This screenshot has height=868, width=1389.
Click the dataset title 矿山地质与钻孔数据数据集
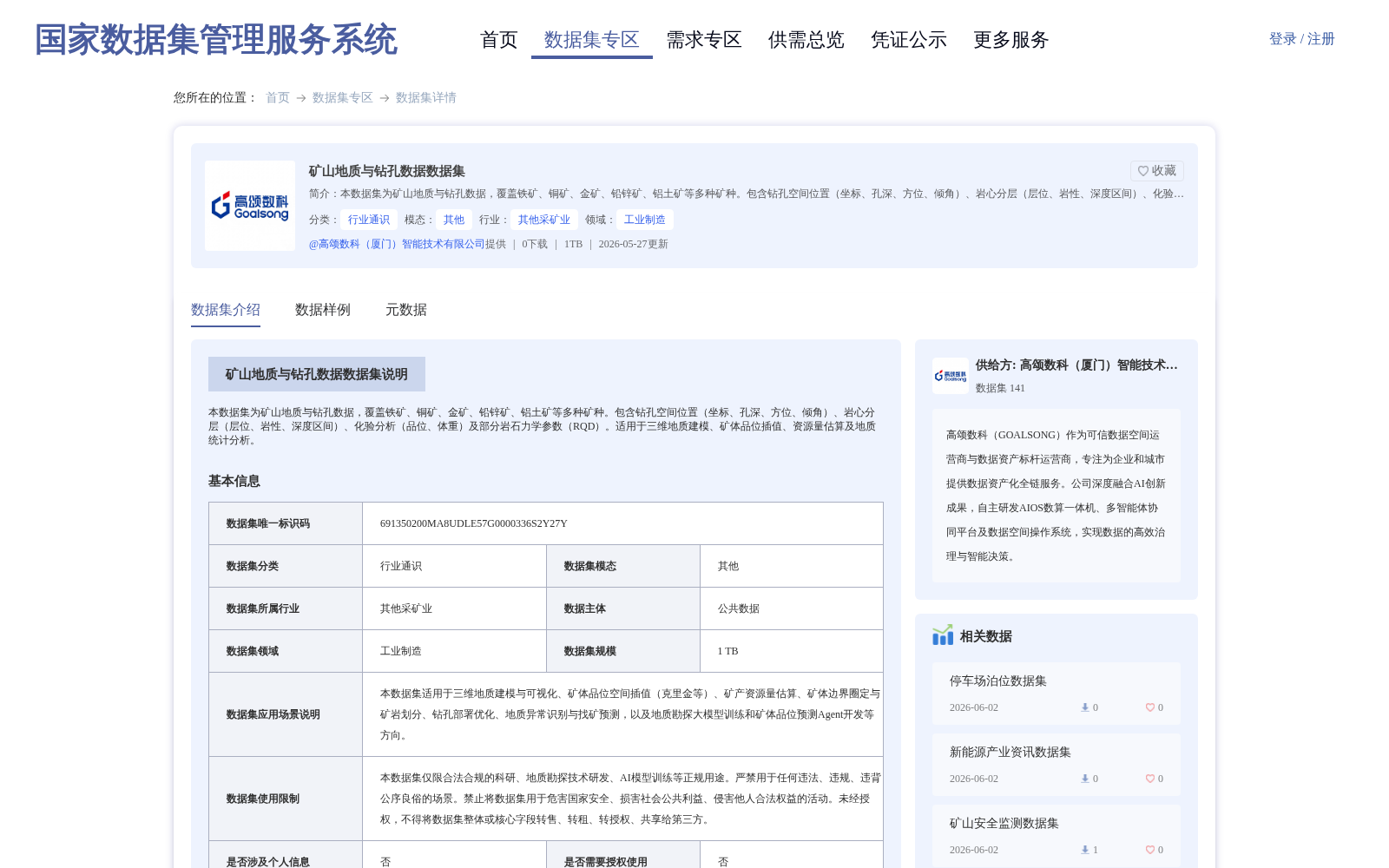click(387, 171)
